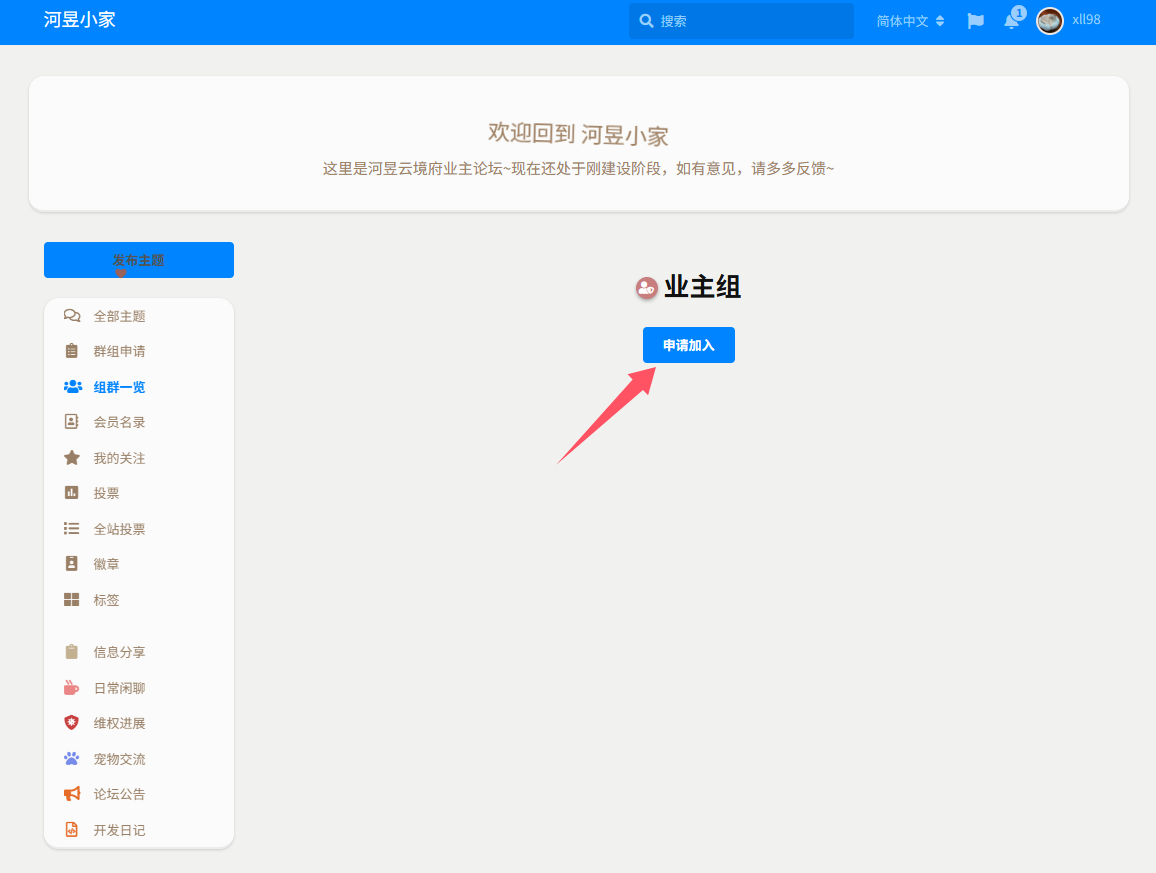The image size is (1156, 873).
Task: Click the paw icon for 宠物交流
Action: (x=72, y=759)
